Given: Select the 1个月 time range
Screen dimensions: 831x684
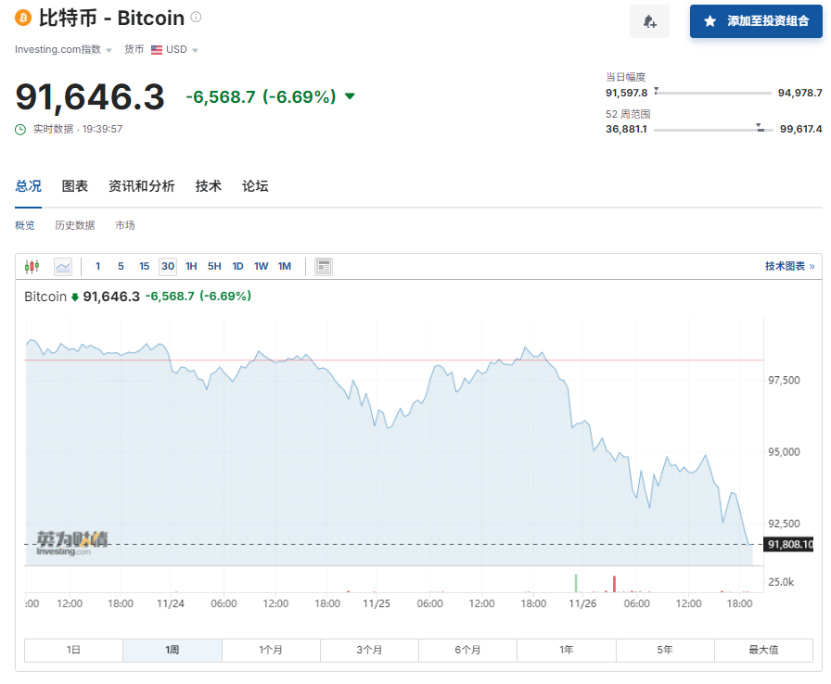Looking at the screenshot, I should [271, 650].
